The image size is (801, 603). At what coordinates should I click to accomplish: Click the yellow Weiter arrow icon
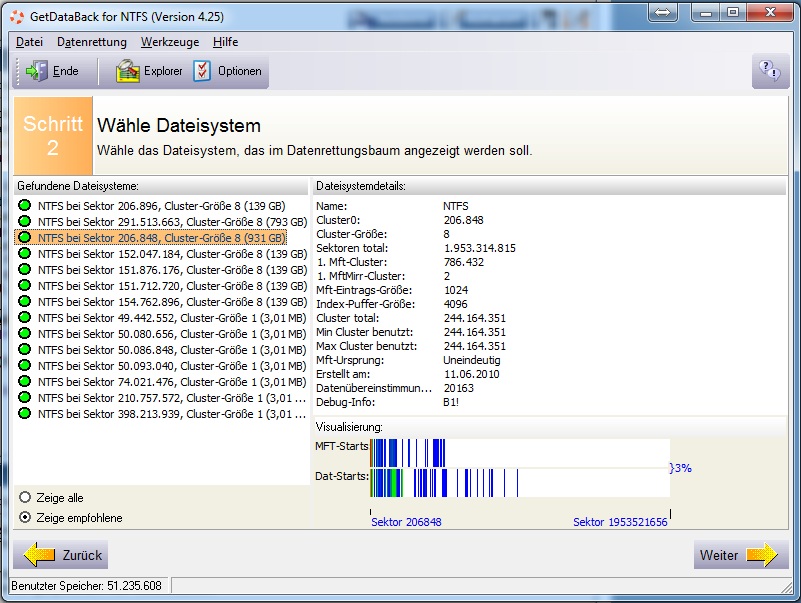click(x=762, y=555)
